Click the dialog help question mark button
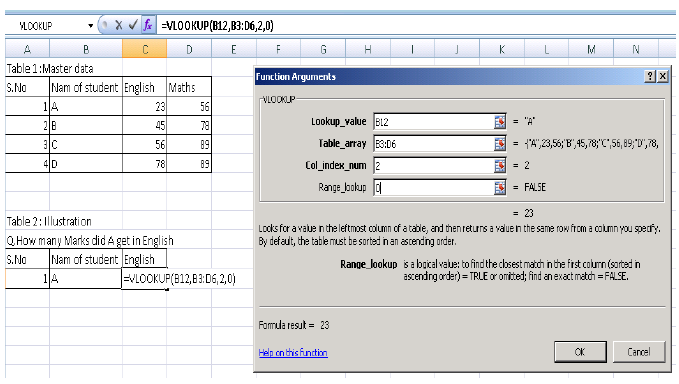 pos(650,77)
